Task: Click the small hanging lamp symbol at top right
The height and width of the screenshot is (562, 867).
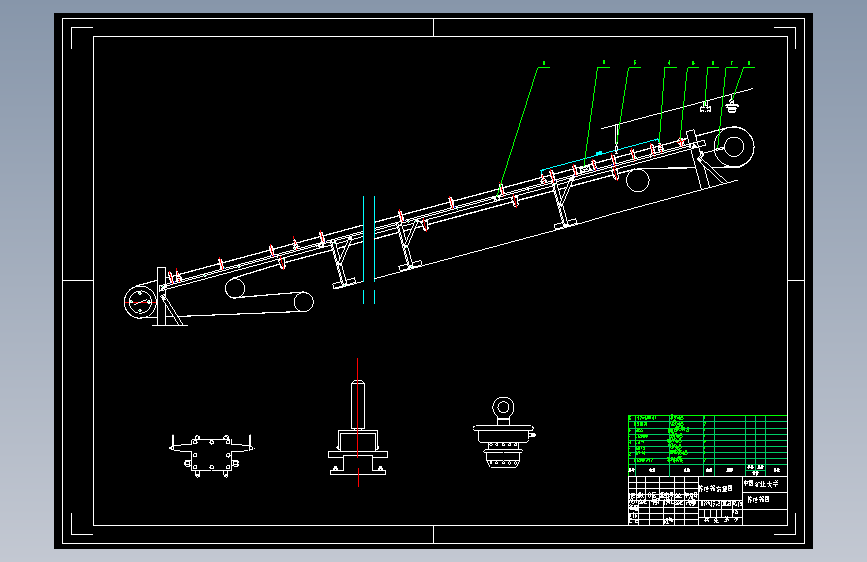Action: pyautogui.click(x=732, y=105)
